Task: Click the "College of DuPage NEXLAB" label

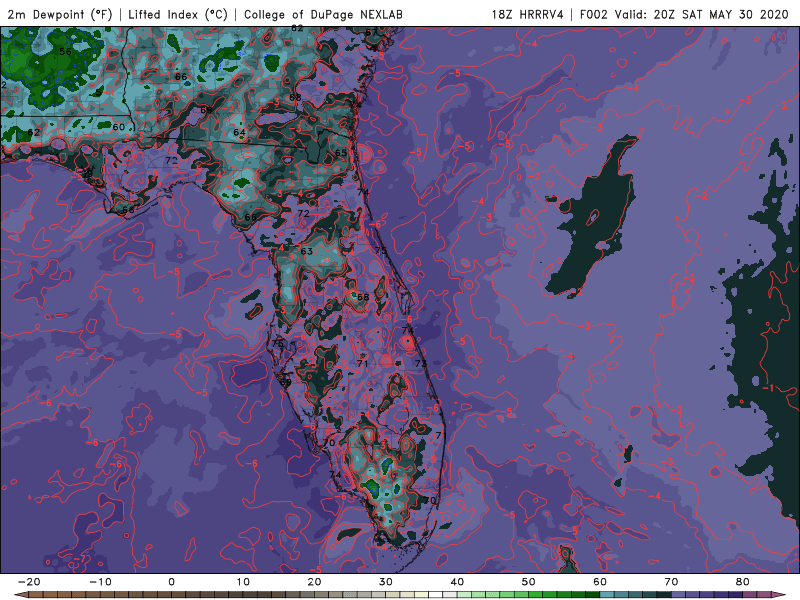Action: tap(323, 14)
